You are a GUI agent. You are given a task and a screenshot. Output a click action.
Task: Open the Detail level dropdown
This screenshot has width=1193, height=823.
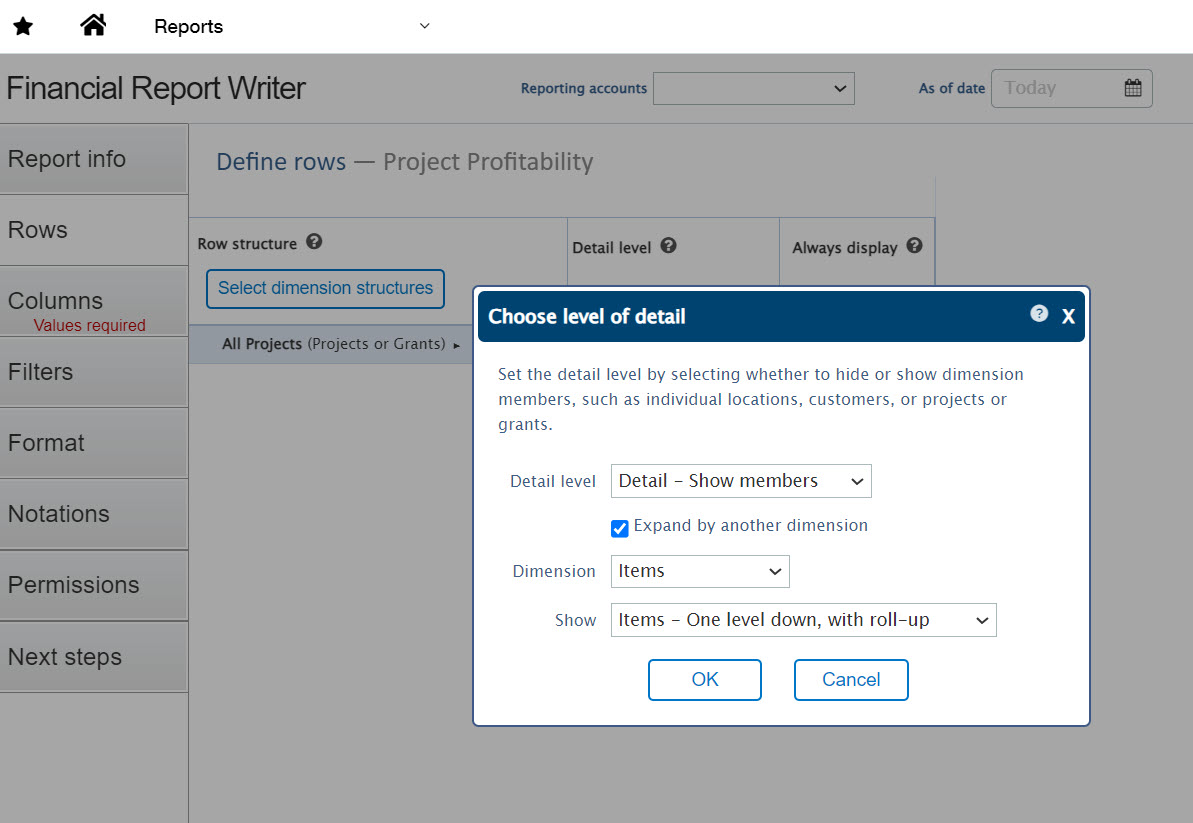(741, 481)
